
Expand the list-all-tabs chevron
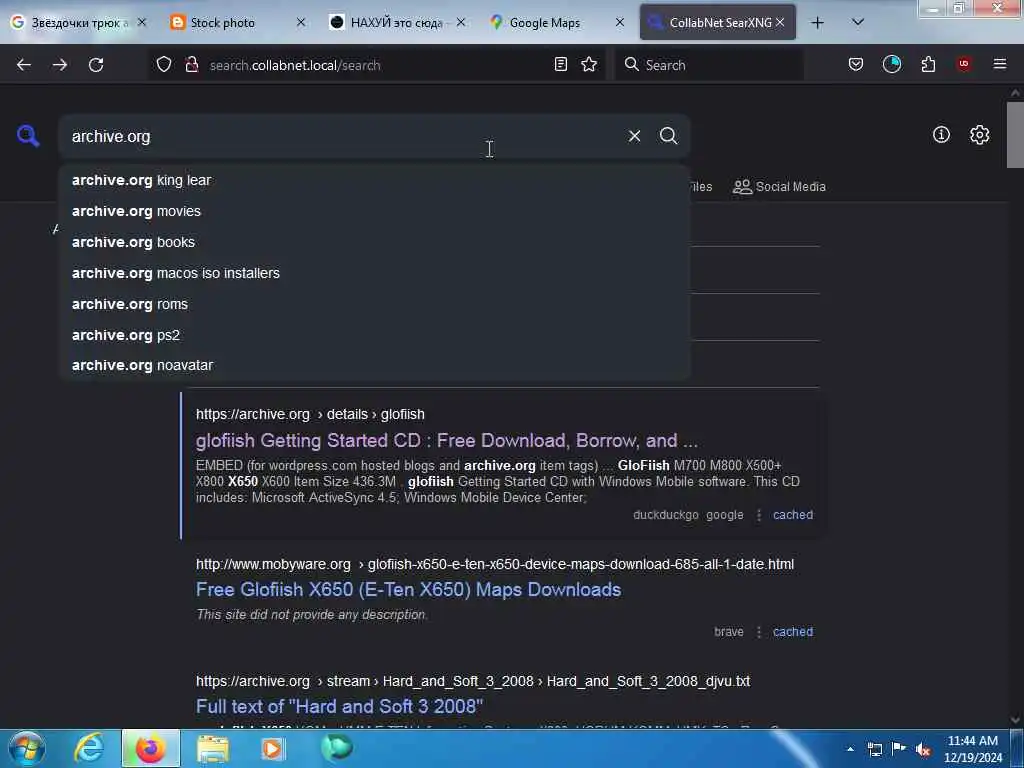coord(858,22)
